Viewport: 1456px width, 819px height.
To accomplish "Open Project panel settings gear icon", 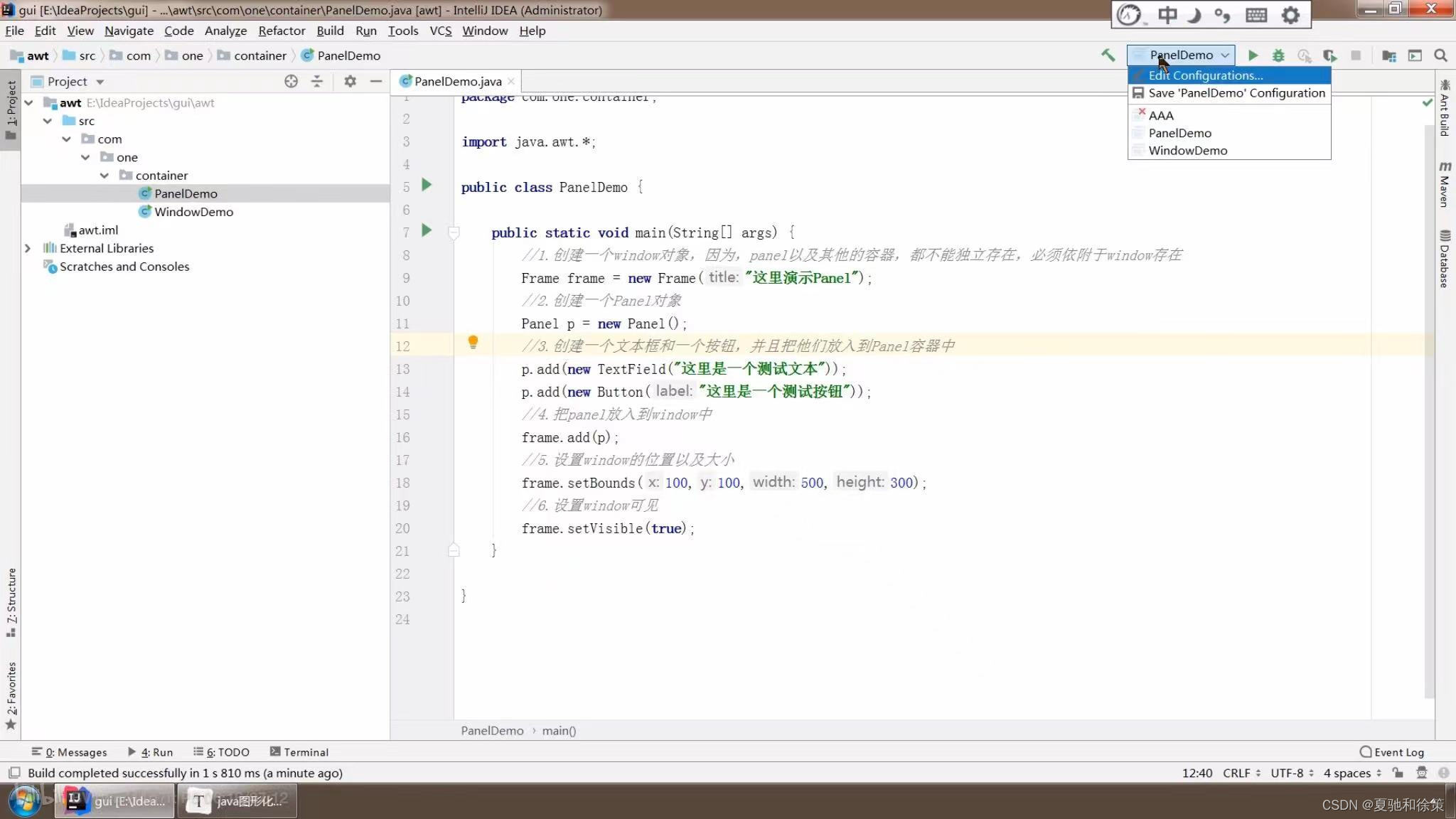I will [x=349, y=81].
